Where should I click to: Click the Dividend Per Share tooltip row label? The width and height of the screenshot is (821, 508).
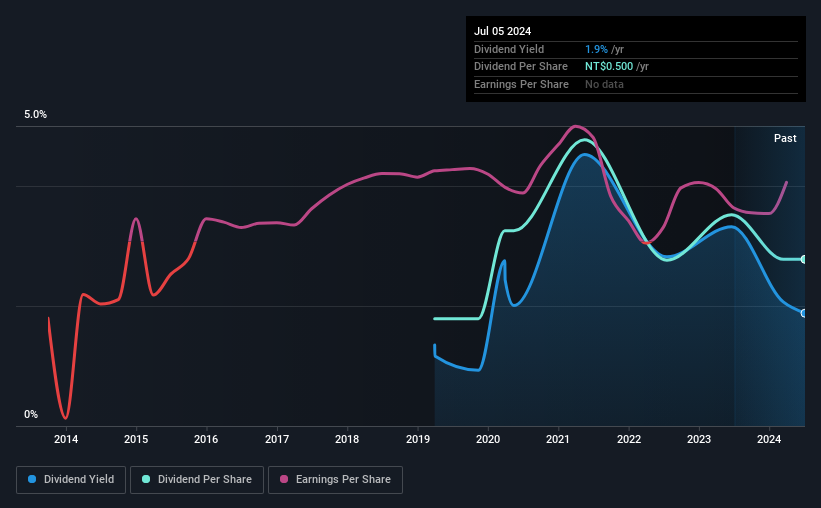click(x=520, y=67)
